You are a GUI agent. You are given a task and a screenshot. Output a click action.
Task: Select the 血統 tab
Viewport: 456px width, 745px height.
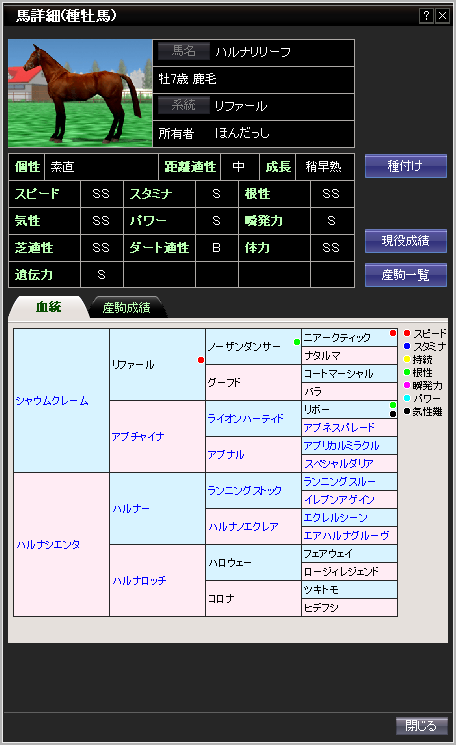pos(48,307)
